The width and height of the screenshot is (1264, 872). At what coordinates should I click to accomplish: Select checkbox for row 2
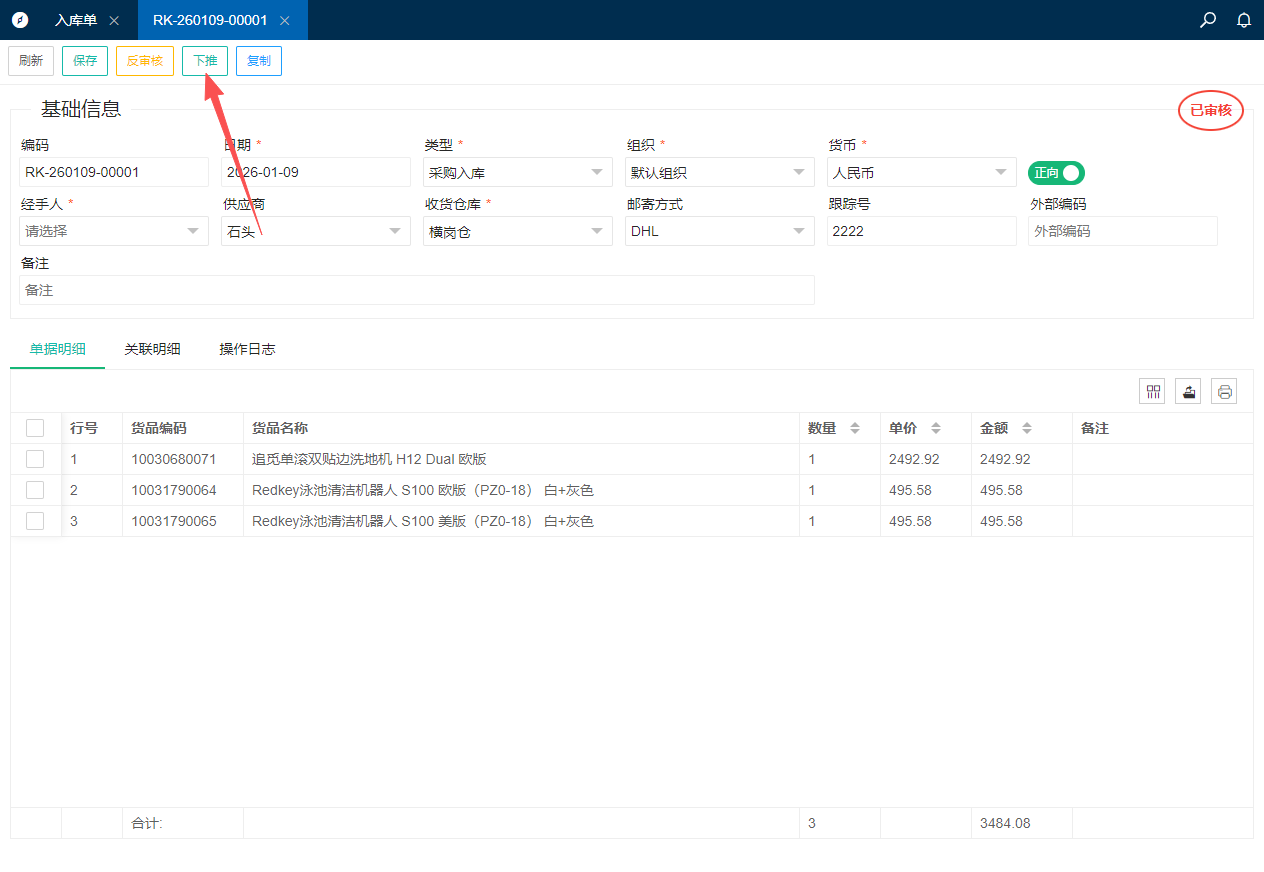point(35,490)
